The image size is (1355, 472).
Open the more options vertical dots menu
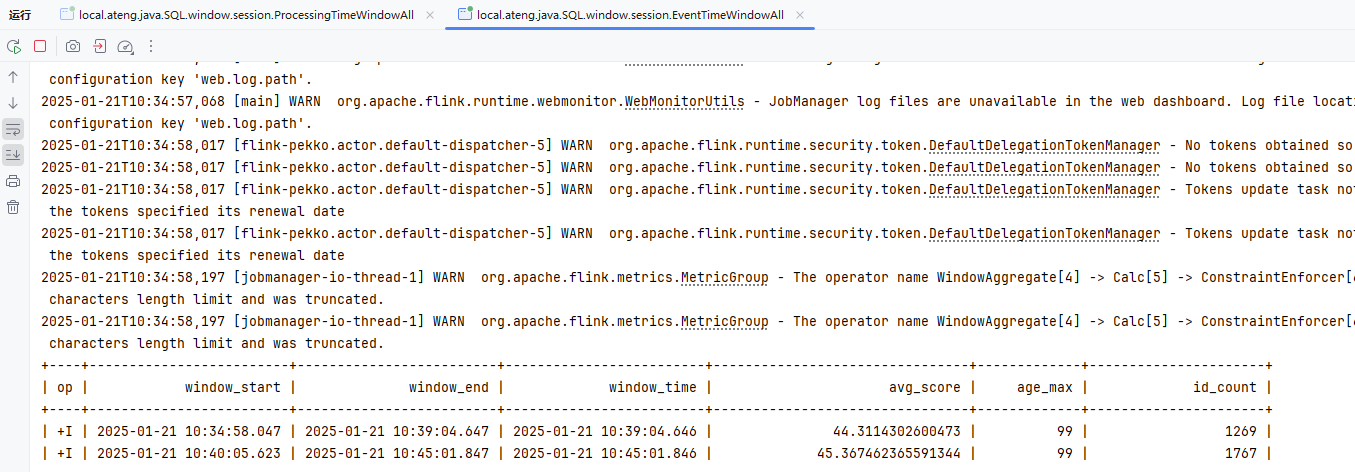click(151, 46)
